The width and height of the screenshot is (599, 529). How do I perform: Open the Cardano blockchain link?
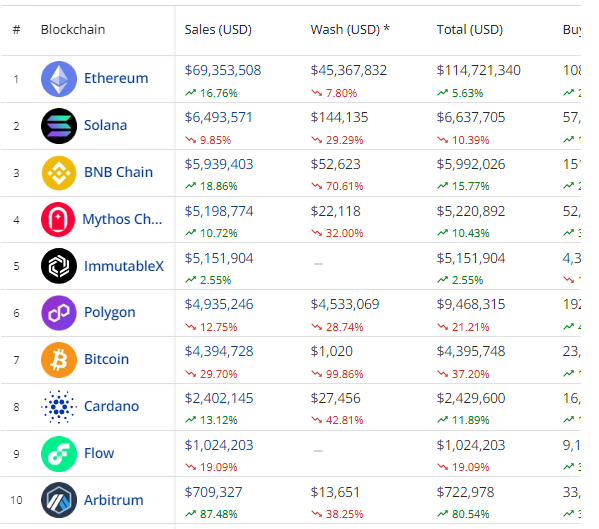112,406
